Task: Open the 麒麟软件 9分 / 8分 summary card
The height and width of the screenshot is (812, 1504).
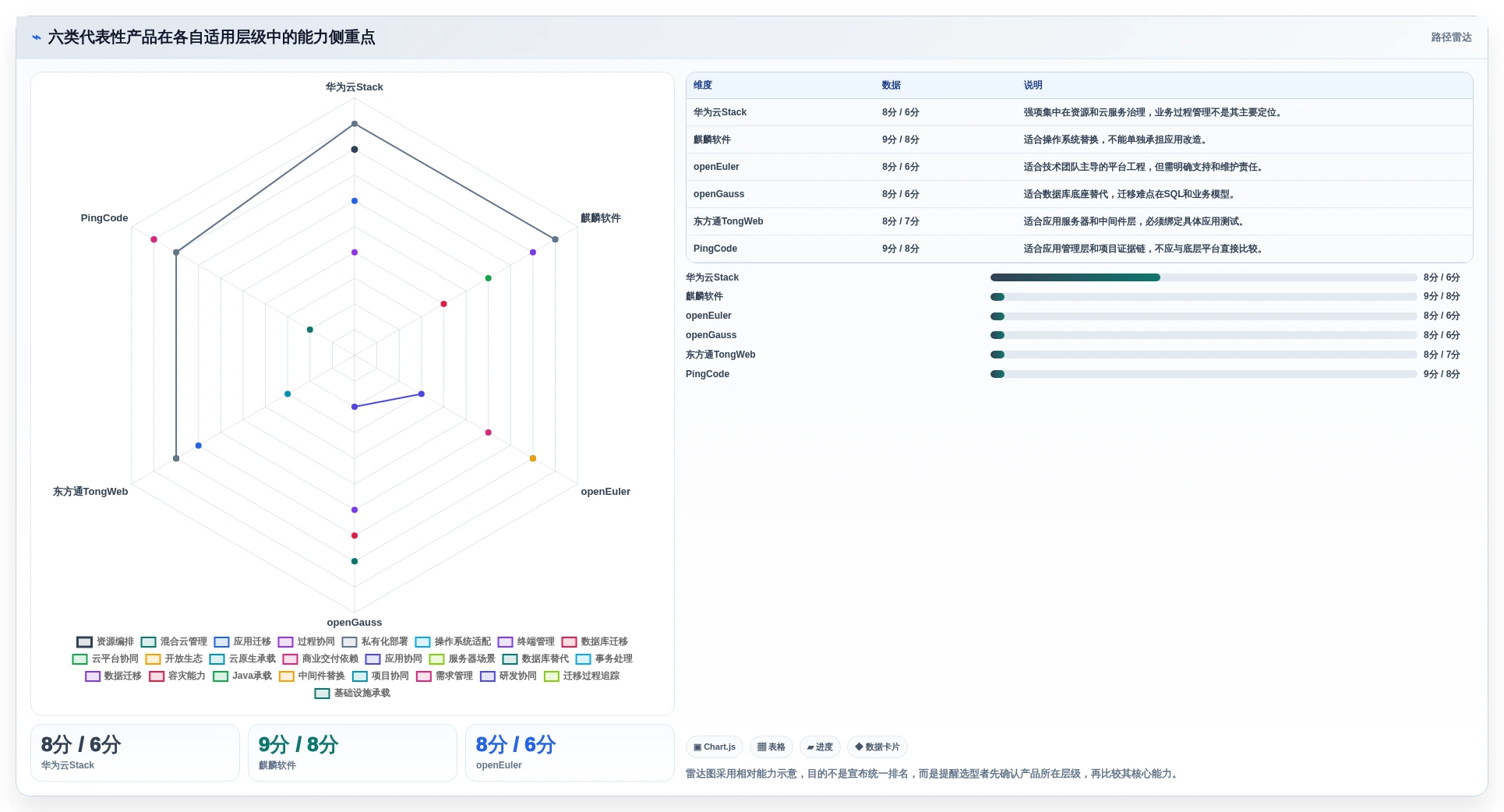Action: [352, 753]
